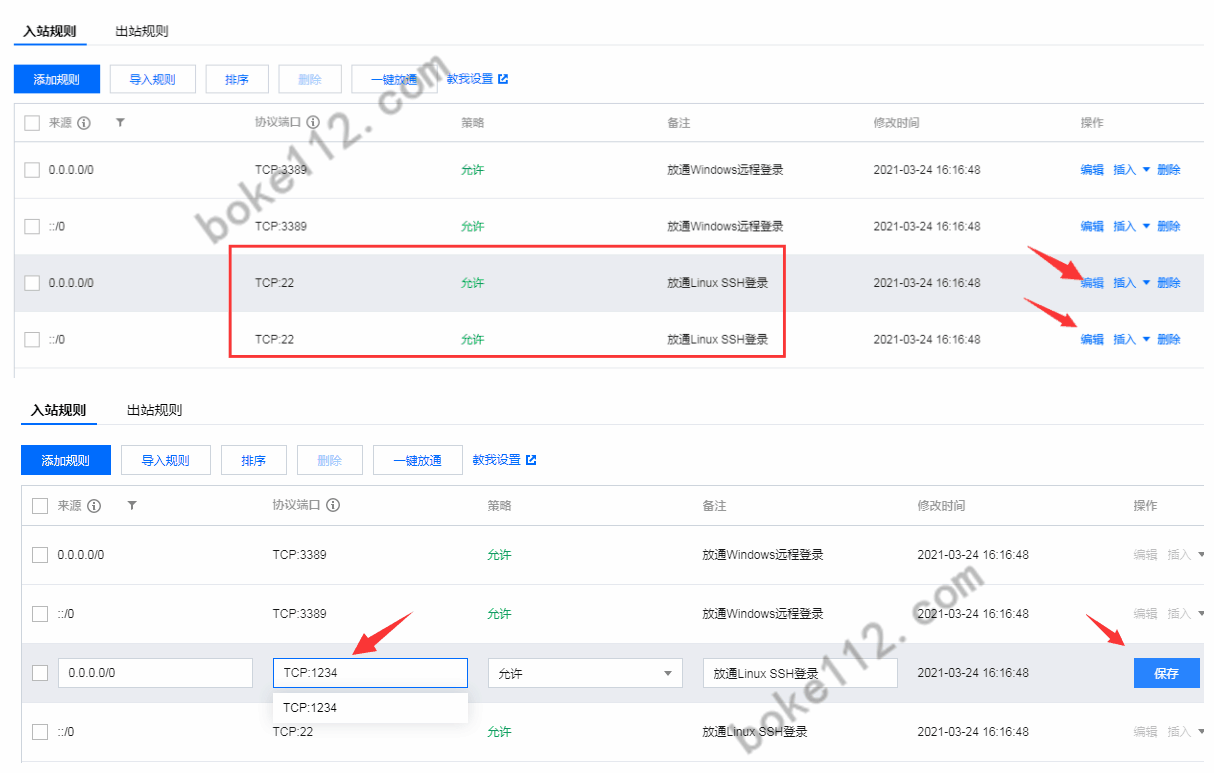Click external-link icon after lower 教我设置
The height and width of the screenshot is (773, 1214).
click(531, 460)
